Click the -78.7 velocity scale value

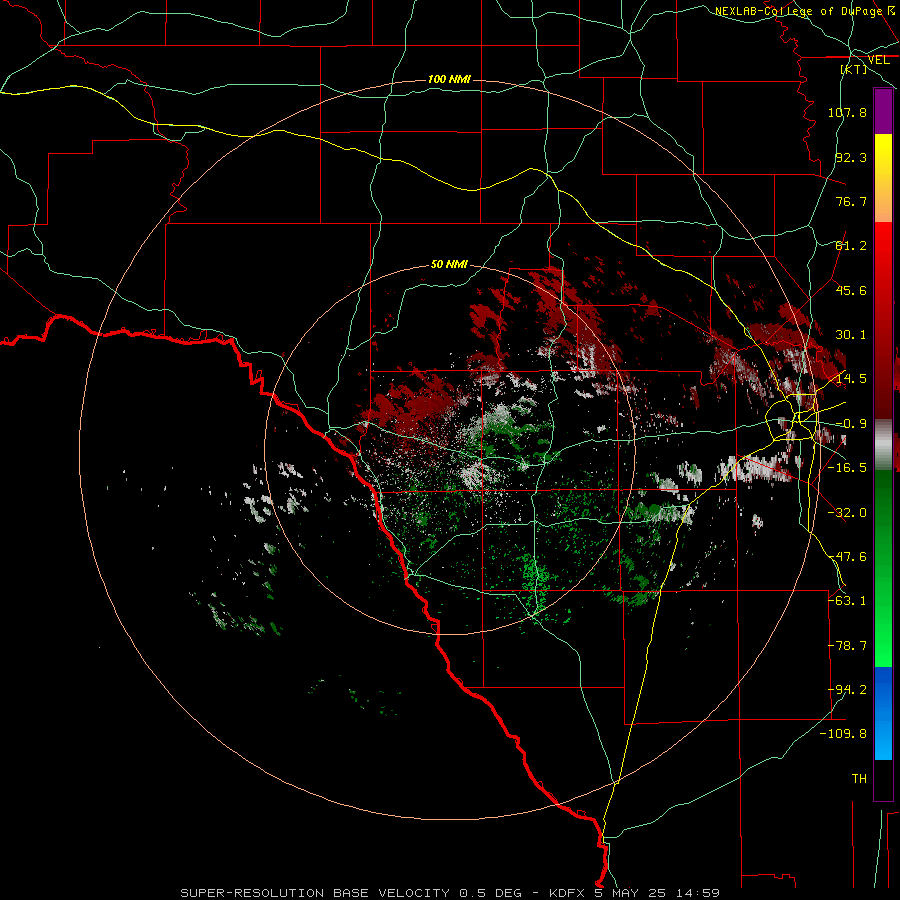tap(847, 646)
